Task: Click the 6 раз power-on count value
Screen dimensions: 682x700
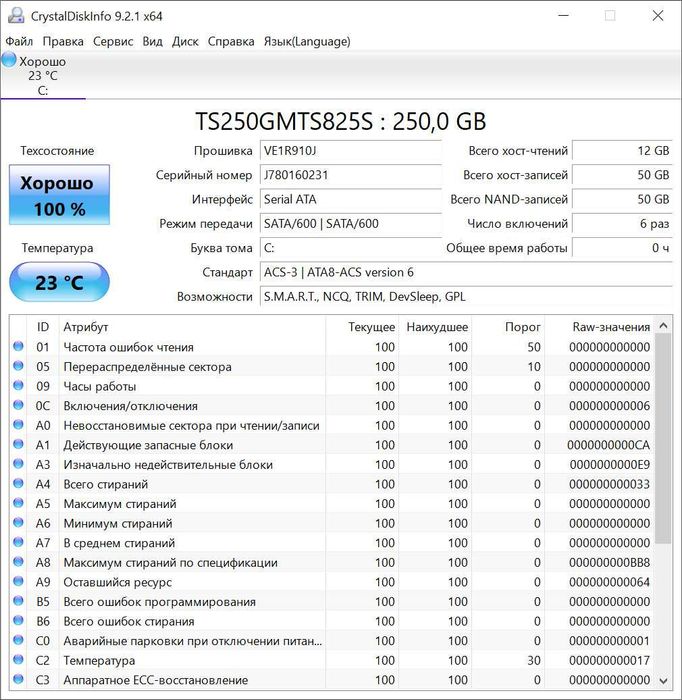Action: (x=622, y=224)
